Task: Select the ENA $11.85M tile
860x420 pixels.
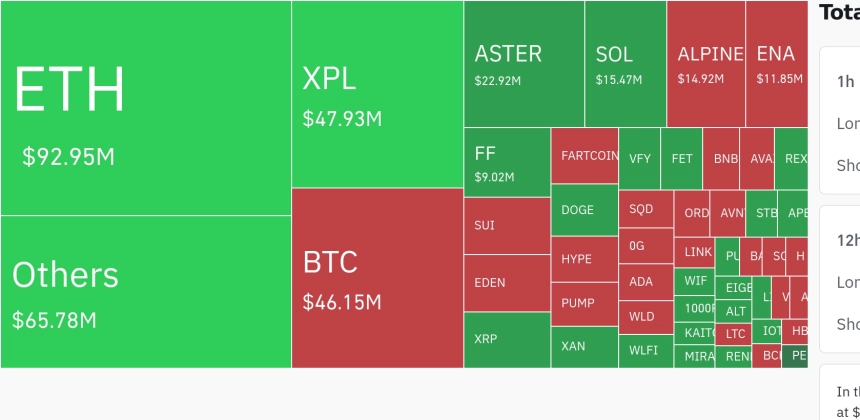Action: pos(777,64)
